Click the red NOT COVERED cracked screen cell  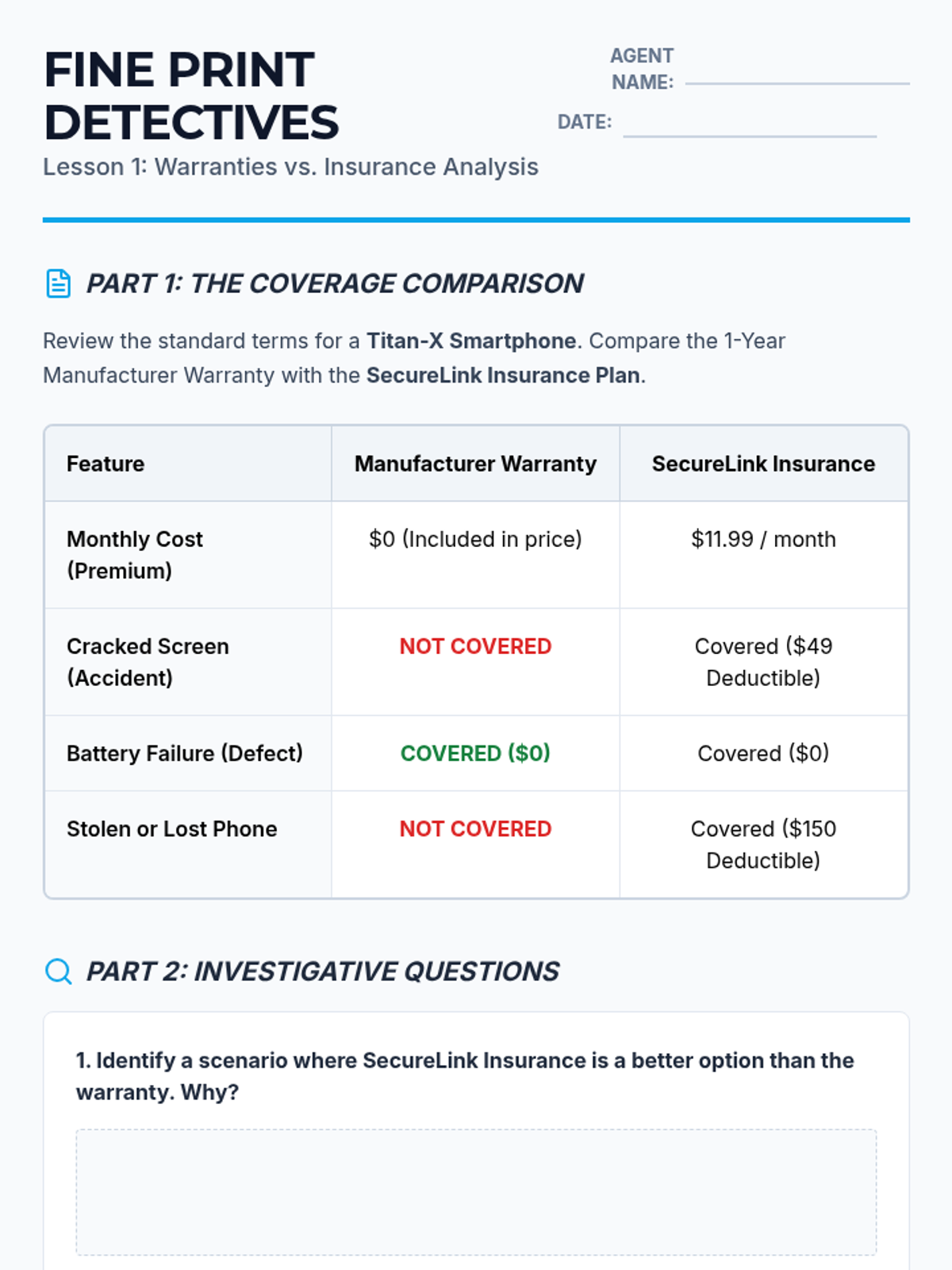[x=475, y=646]
